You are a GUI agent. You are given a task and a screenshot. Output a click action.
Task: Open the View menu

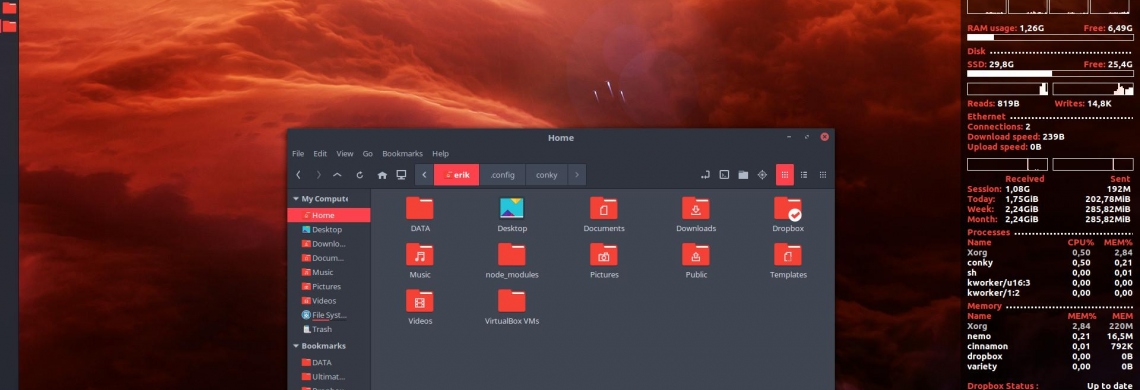tap(345, 154)
